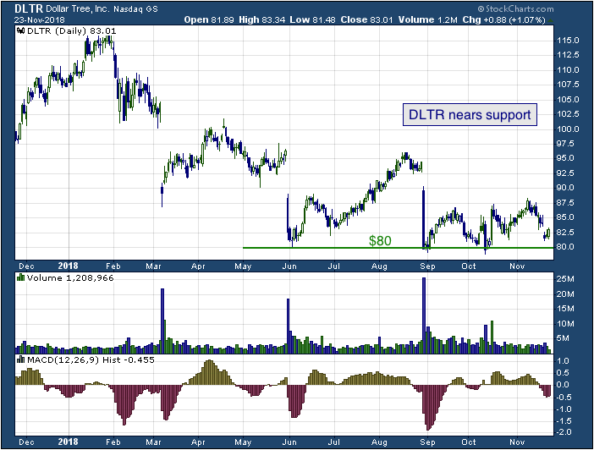Click the High value 83.34
594x450 pixels.
[x=273, y=20]
